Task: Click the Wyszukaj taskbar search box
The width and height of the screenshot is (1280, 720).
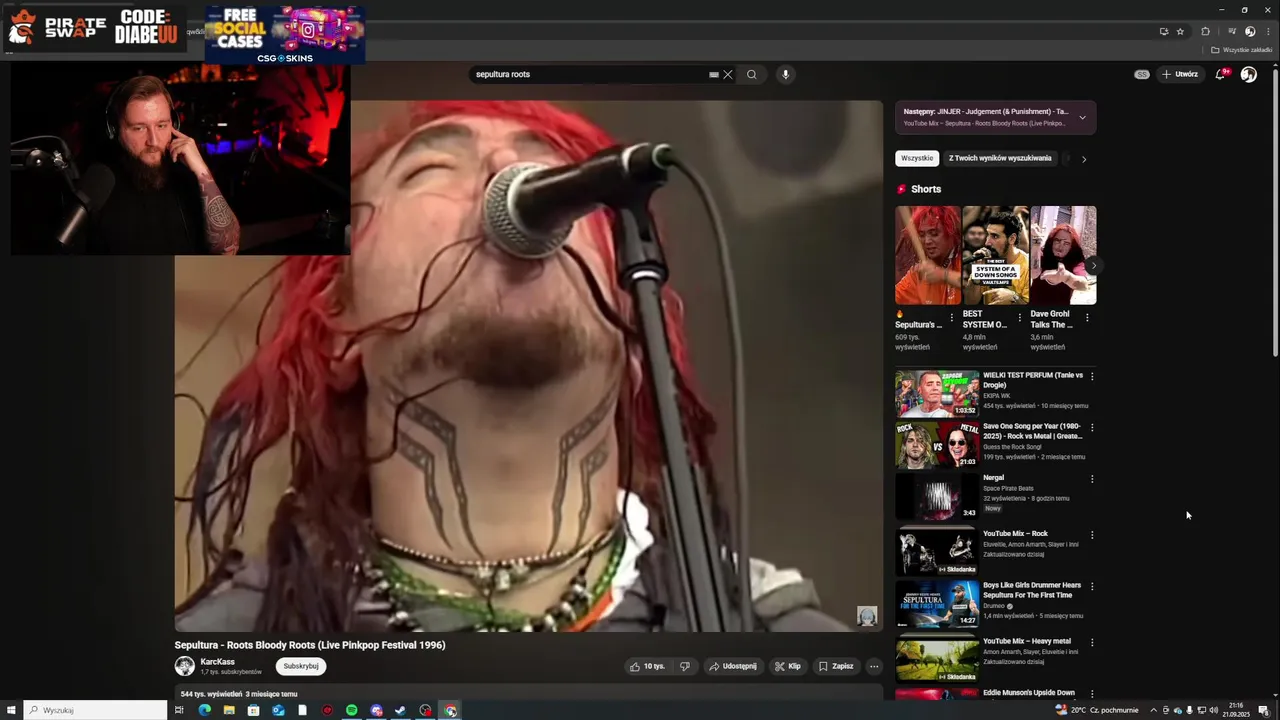Action: 95,710
